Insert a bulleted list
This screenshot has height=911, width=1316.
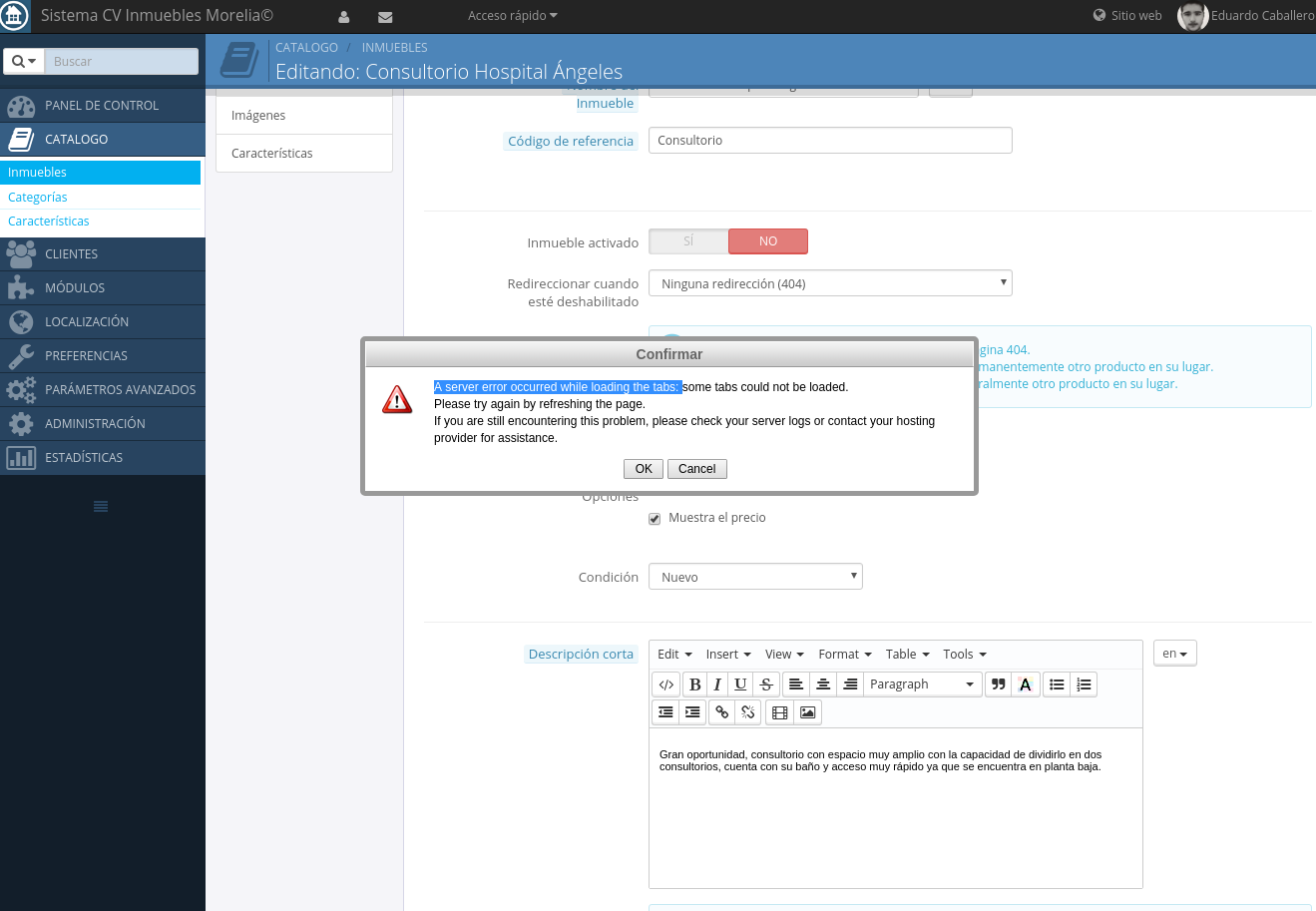point(1057,684)
